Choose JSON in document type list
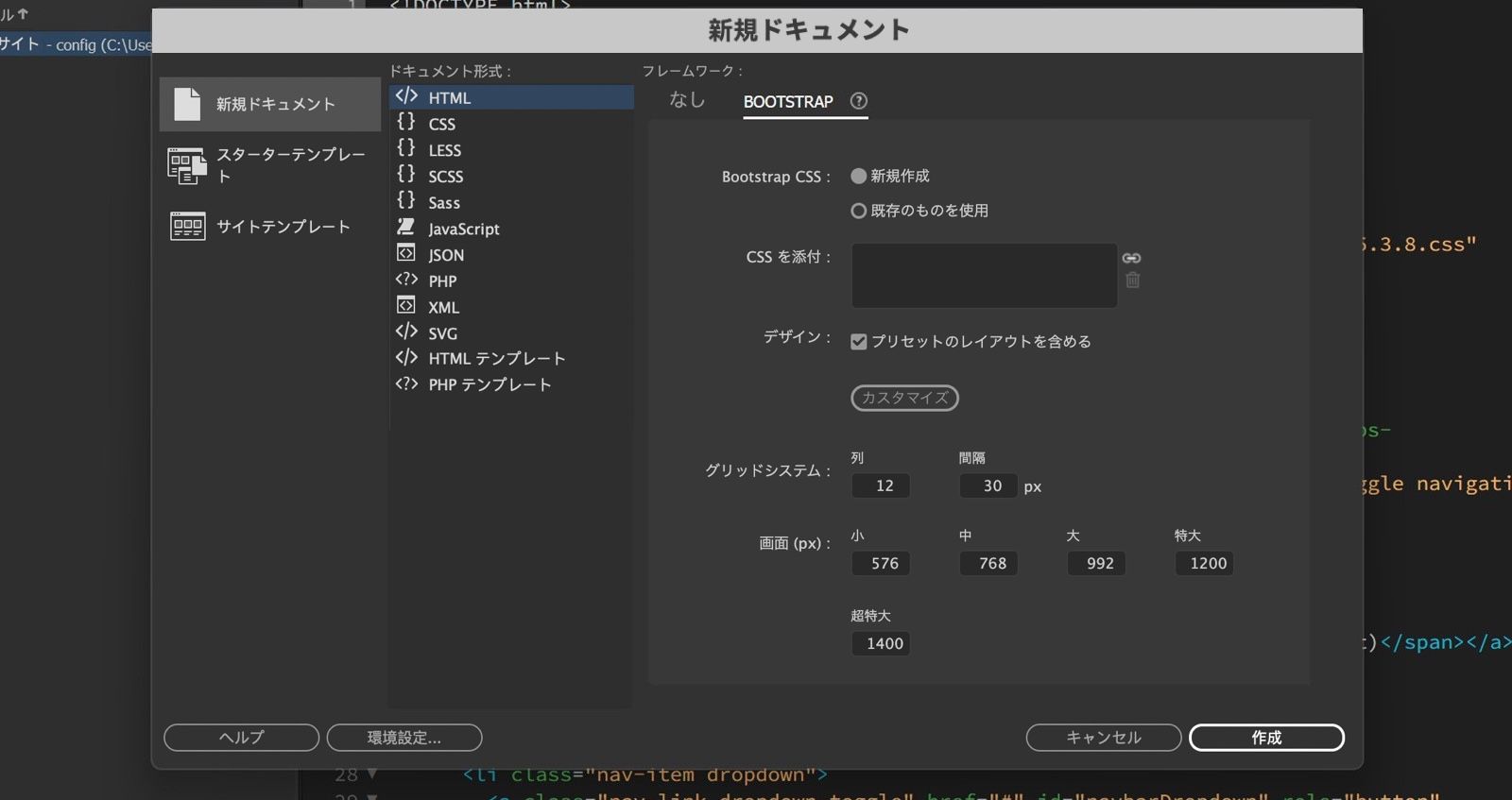 tap(511, 255)
